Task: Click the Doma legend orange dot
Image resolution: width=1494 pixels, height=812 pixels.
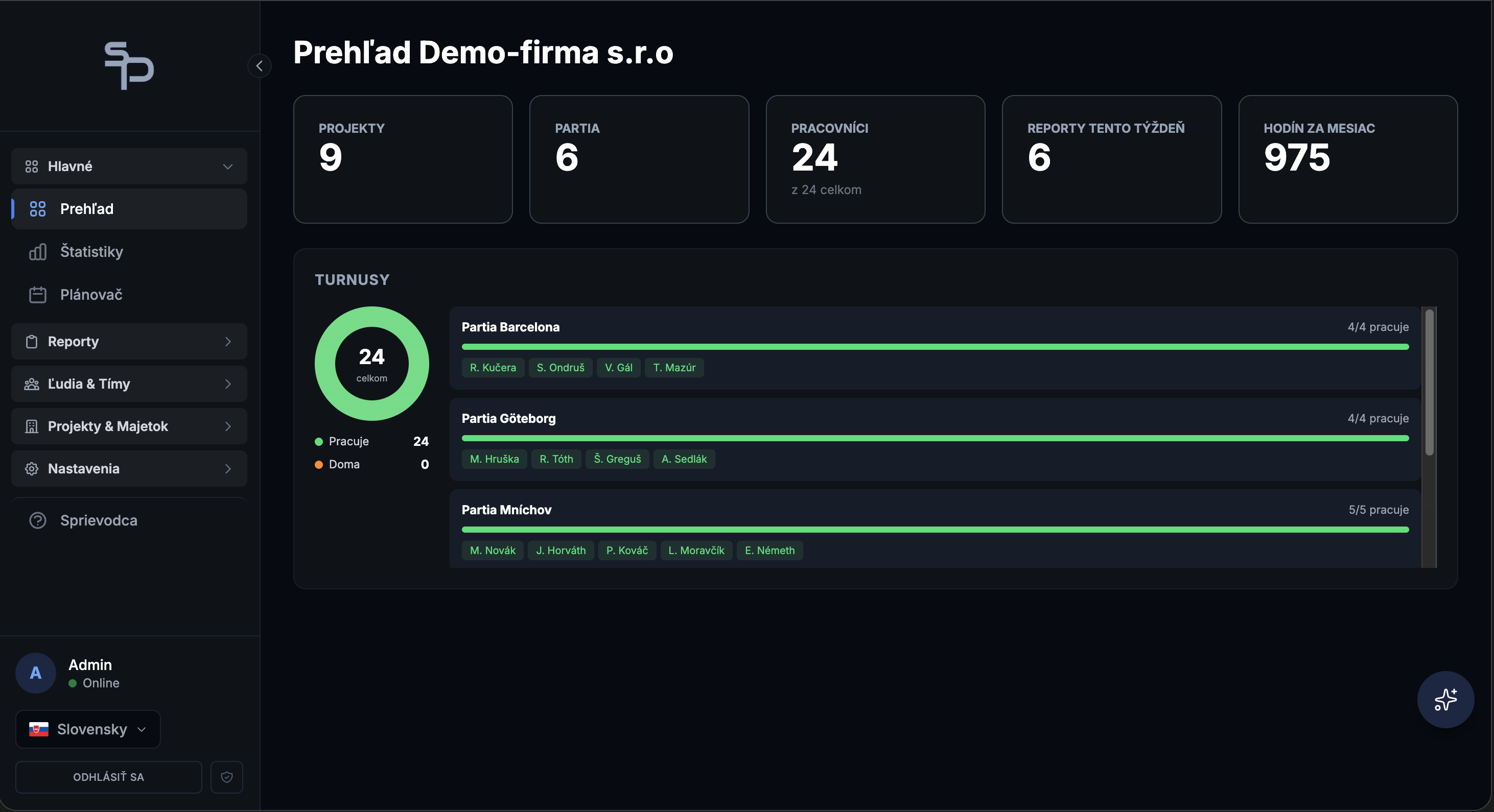Action: coord(318,465)
